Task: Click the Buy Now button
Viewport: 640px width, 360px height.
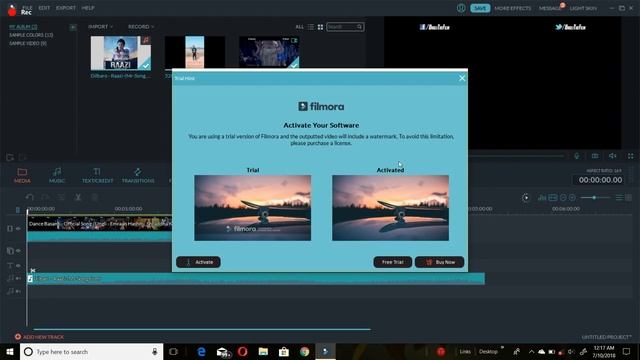Action: click(440, 262)
